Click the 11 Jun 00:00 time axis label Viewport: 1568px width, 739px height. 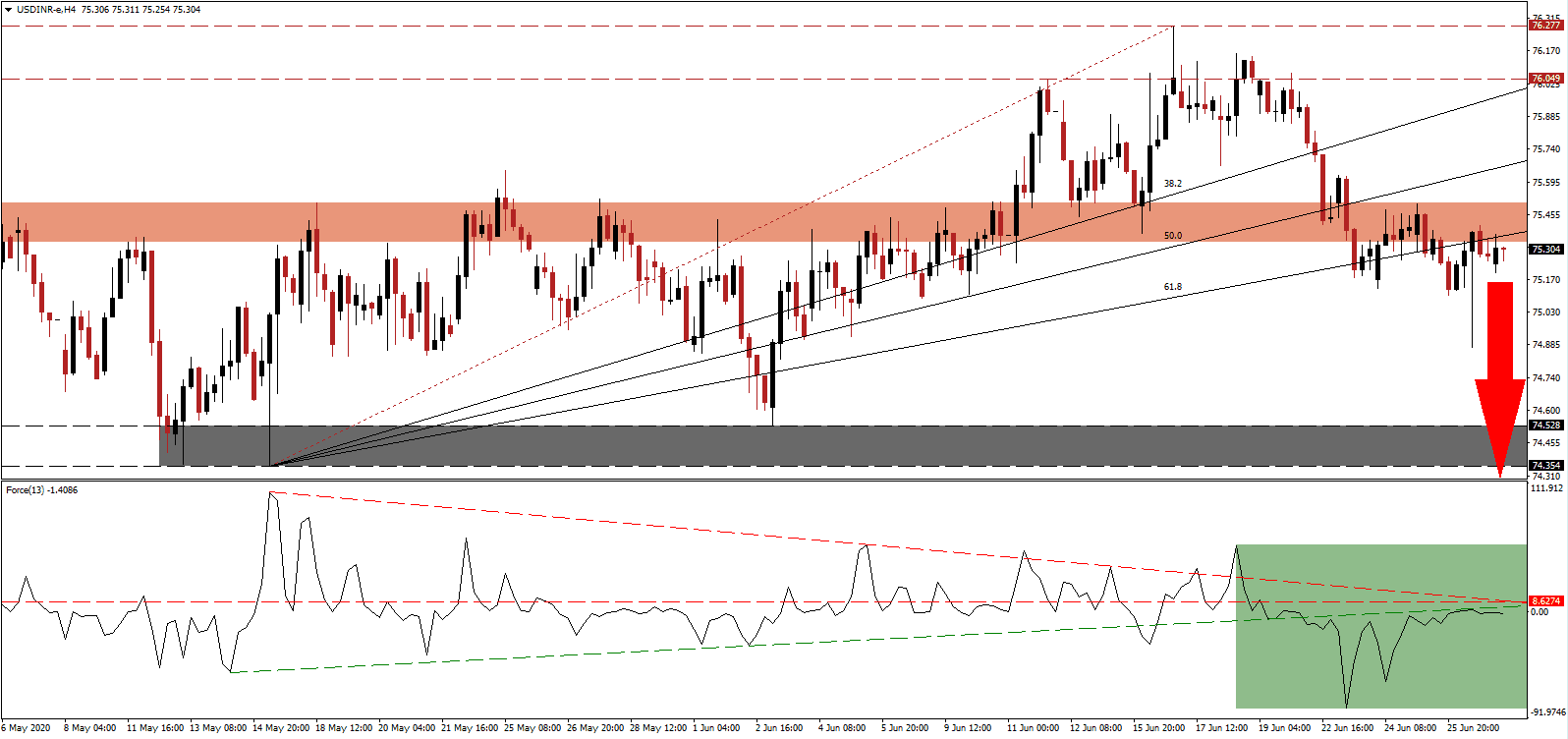[1033, 728]
